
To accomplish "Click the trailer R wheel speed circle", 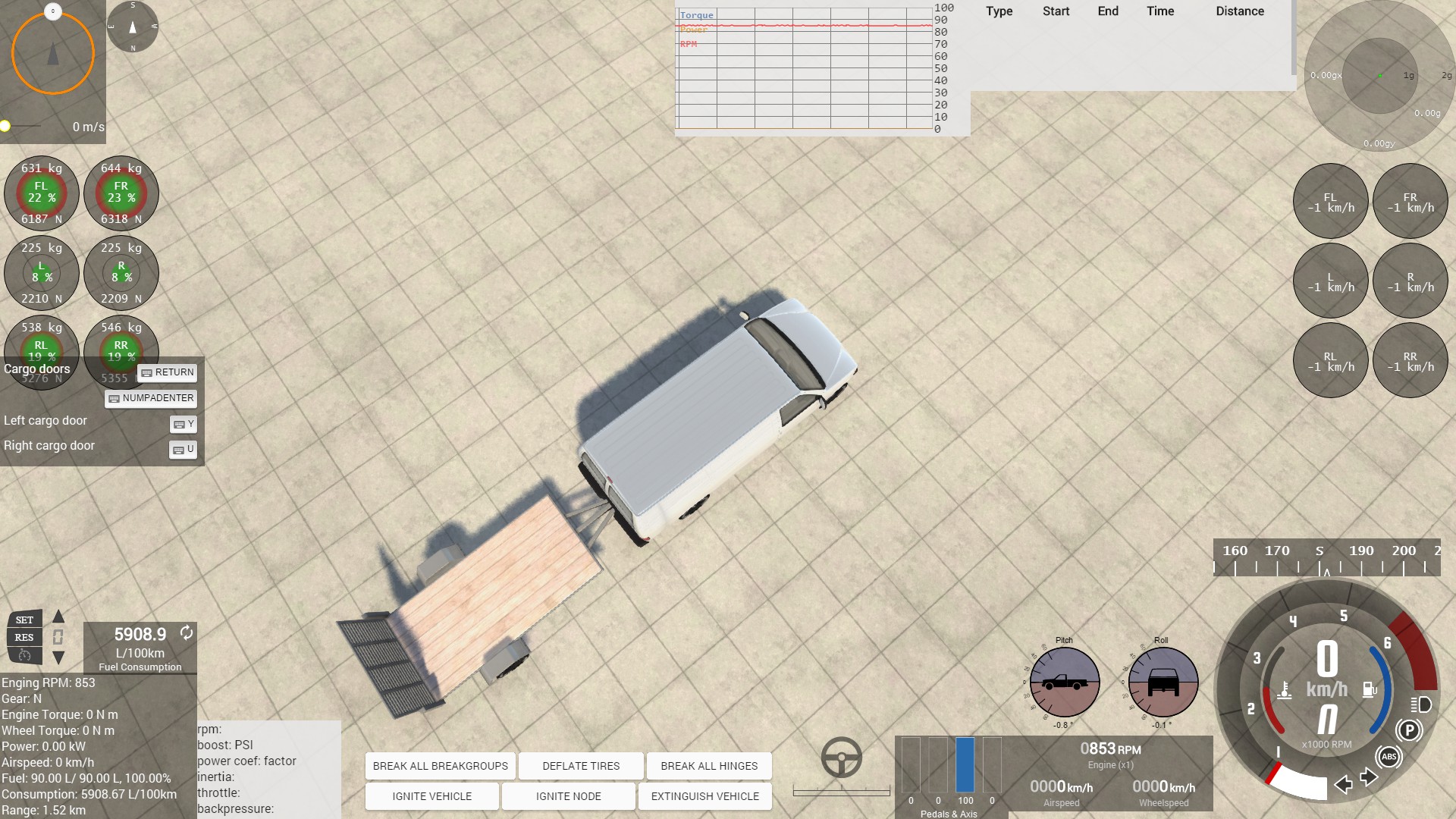I will pyautogui.click(x=1410, y=281).
